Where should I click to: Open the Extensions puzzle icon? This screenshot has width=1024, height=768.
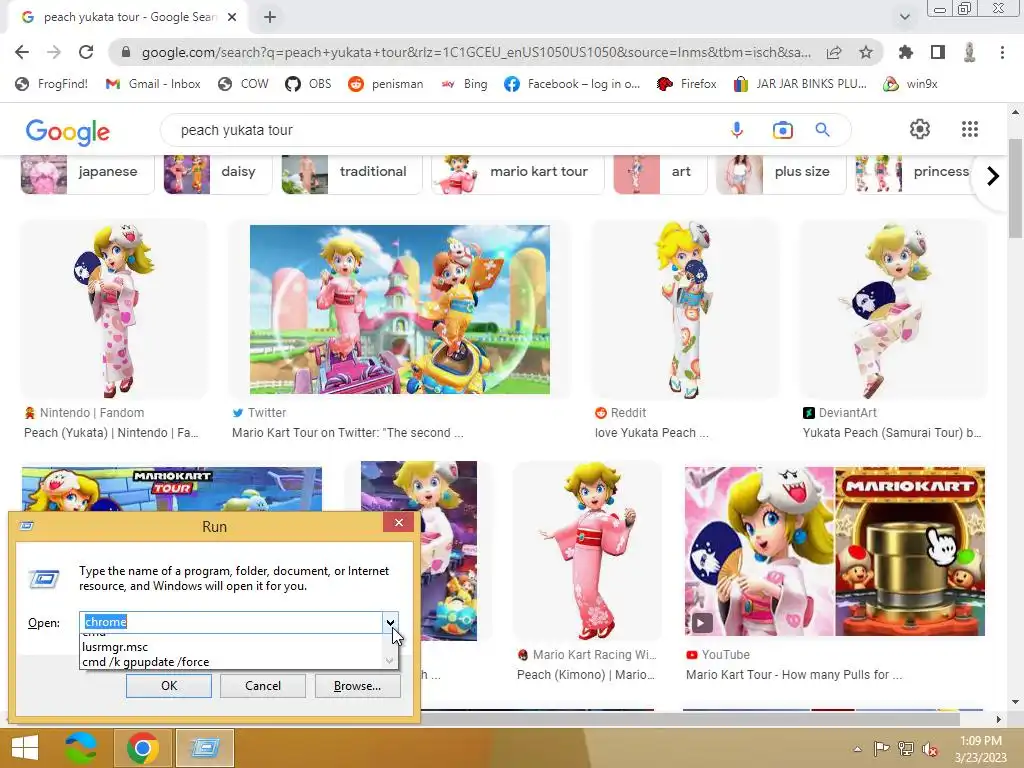[906, 52]
